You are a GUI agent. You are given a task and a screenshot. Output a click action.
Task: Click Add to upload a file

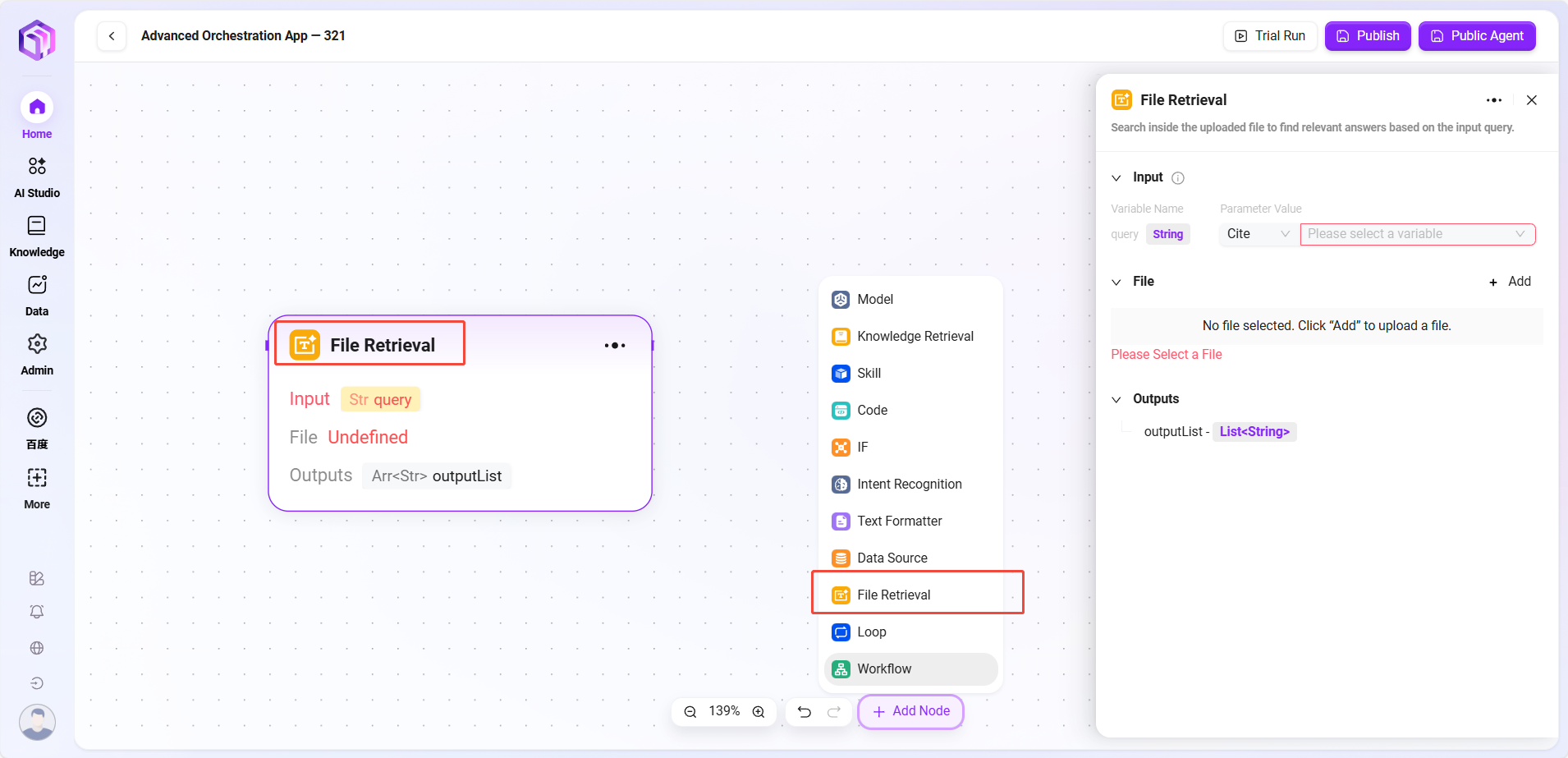click(x=1511, y=282)
